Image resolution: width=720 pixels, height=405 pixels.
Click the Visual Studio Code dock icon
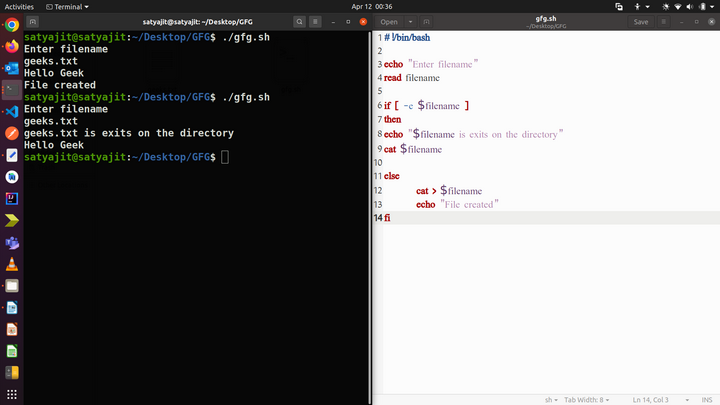pyautogui.click(x=11, y=111)
